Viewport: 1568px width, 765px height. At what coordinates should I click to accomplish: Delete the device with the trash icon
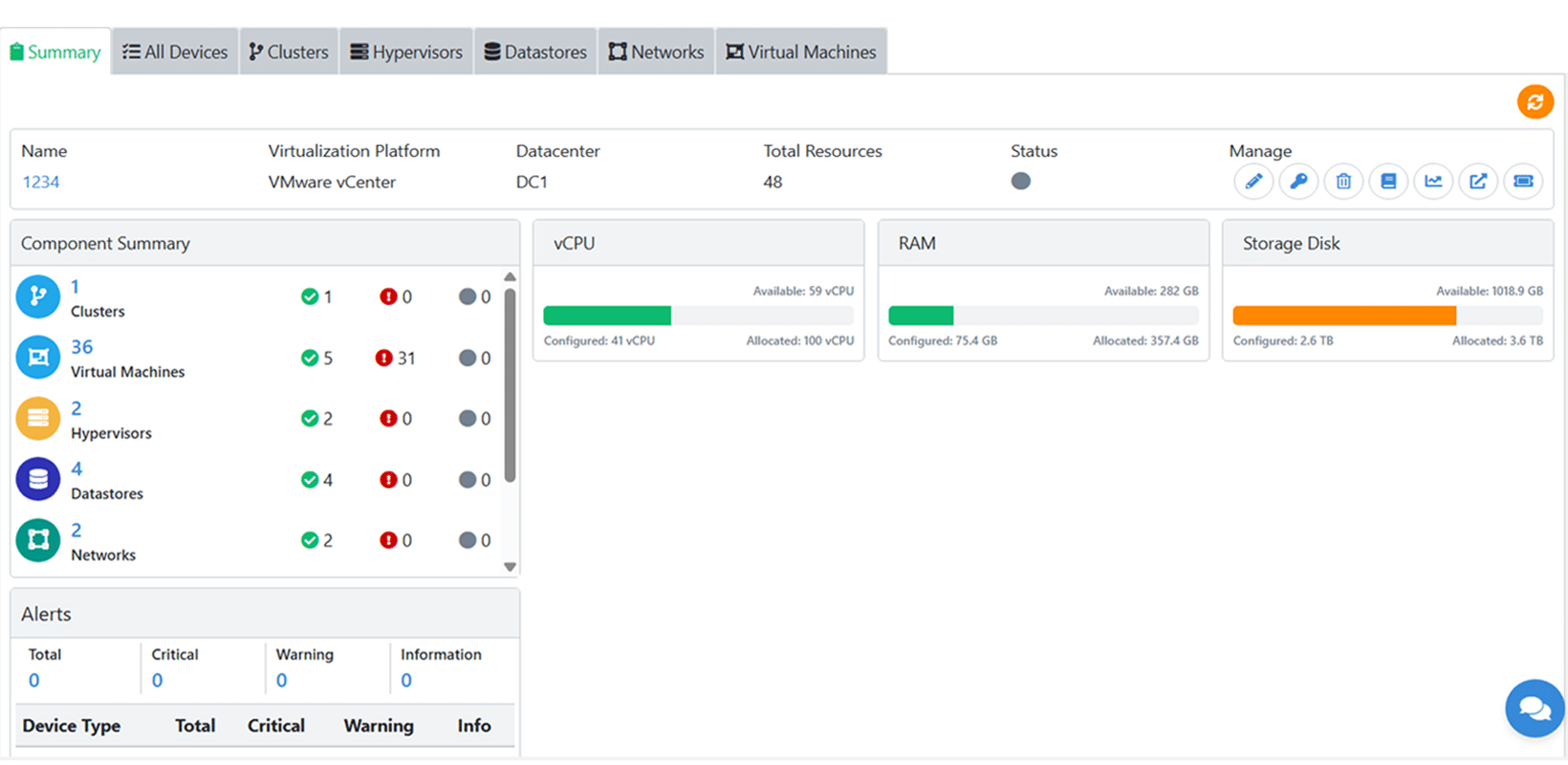(x=1343, y=181)
